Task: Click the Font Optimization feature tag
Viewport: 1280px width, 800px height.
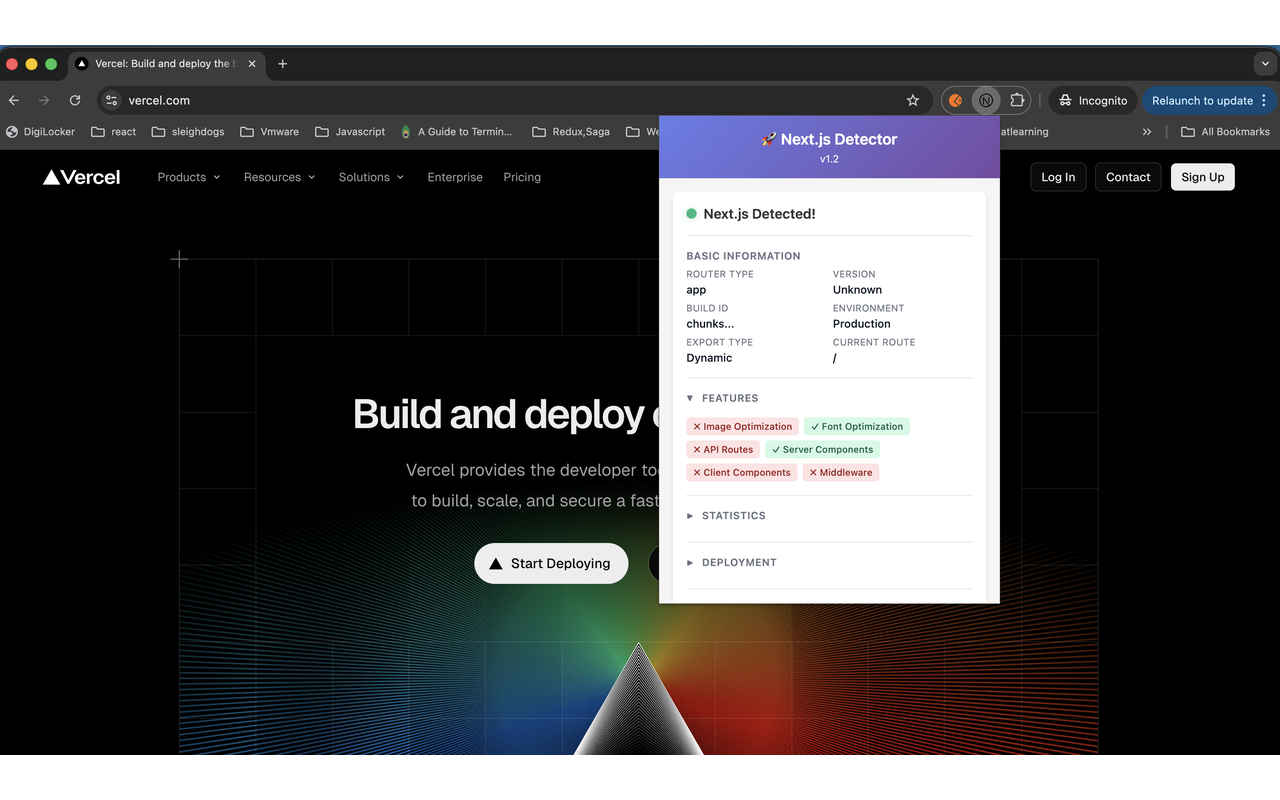Action: [x=857, y=426]
